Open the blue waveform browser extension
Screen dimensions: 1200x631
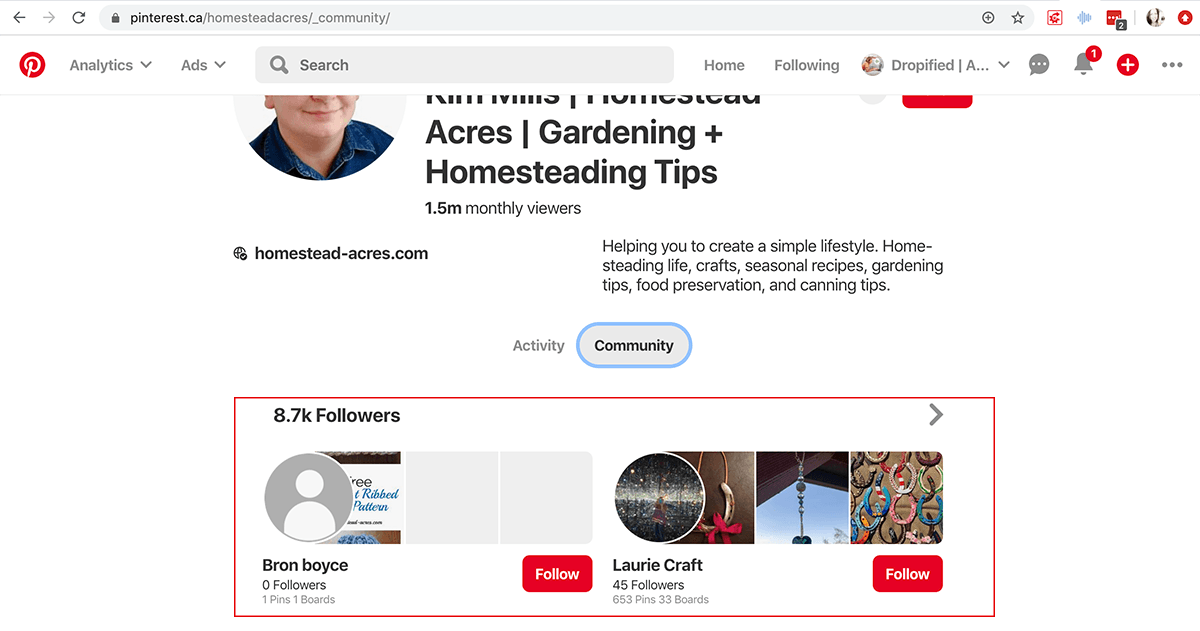pos(1084,17)
